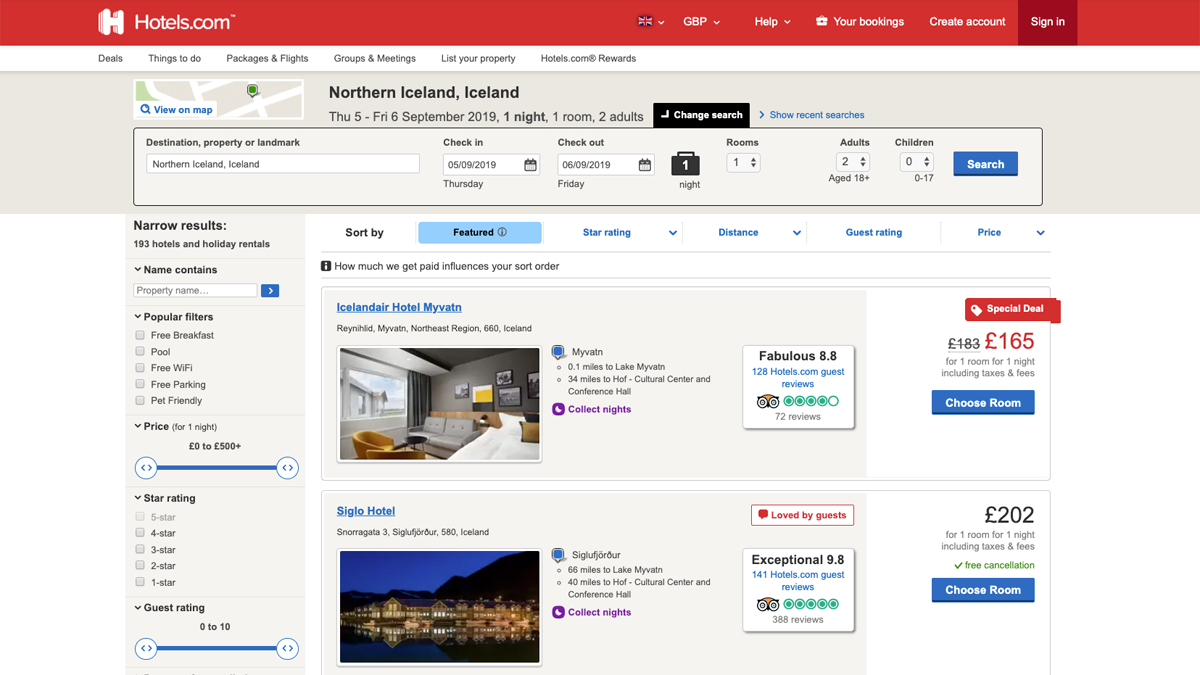The image size is (1200, 675).
Task: Tick the 1-star rating checkbox
Action: pos(140,582)
